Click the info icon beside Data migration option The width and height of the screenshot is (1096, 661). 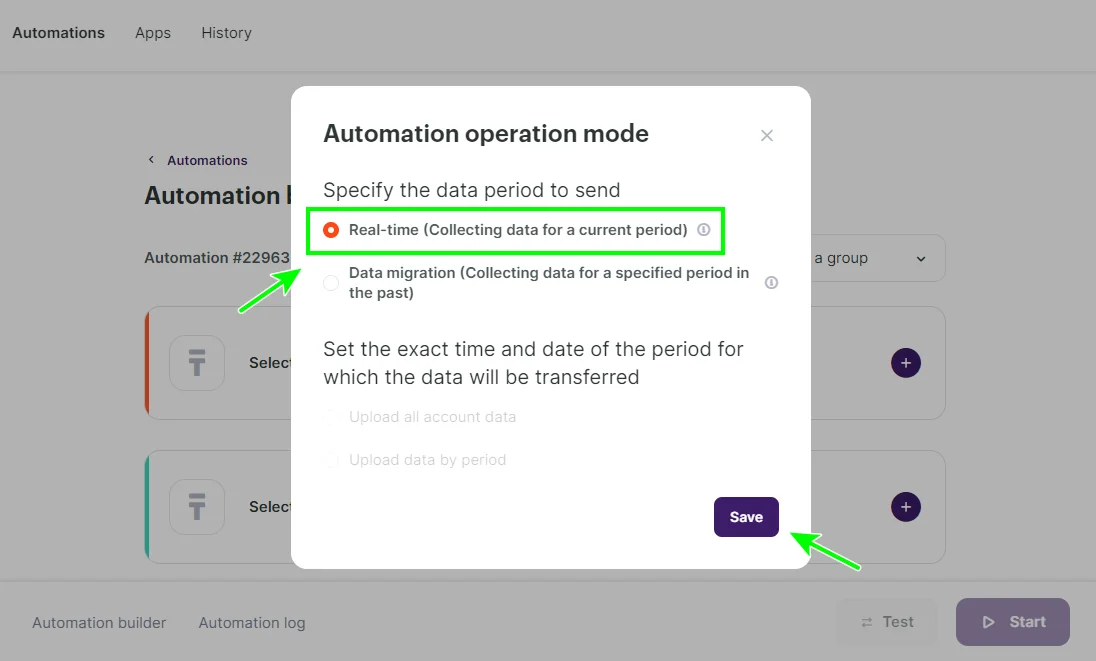click(771, 283)
